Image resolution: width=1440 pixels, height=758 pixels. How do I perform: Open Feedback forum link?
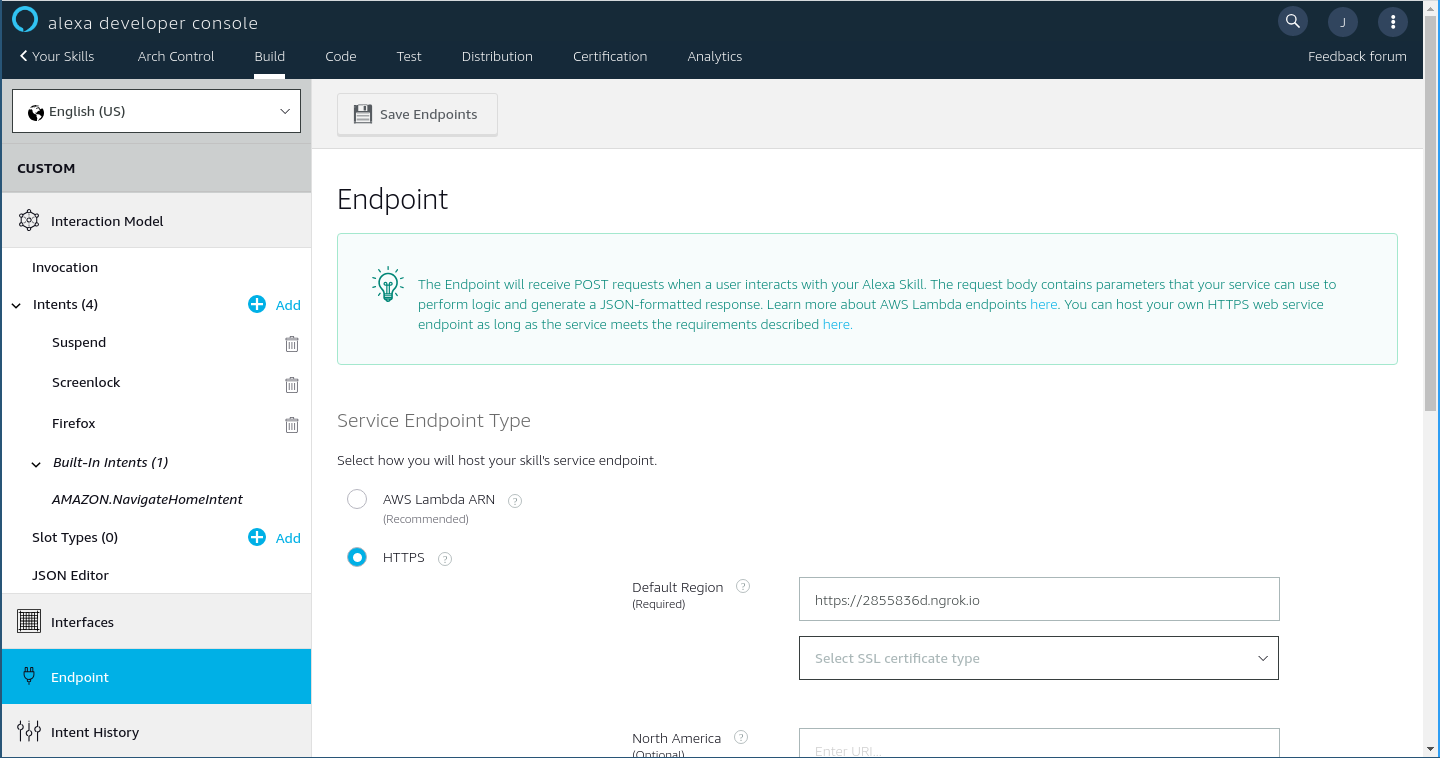(1357, 56)
